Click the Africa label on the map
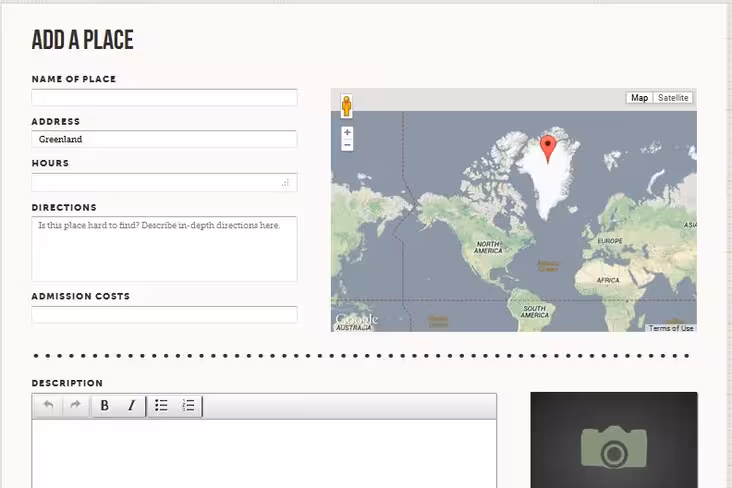Screen dimensions: 732x488 coord(608,280)
